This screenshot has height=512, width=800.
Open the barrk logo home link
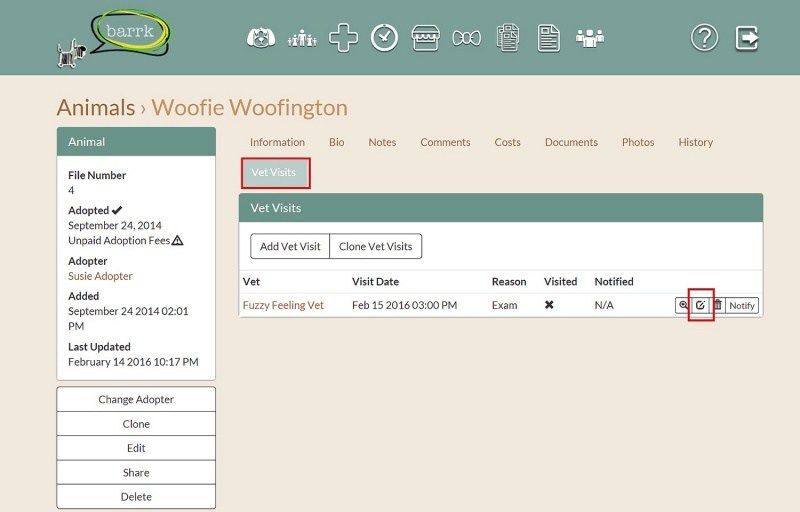(115, 39)
